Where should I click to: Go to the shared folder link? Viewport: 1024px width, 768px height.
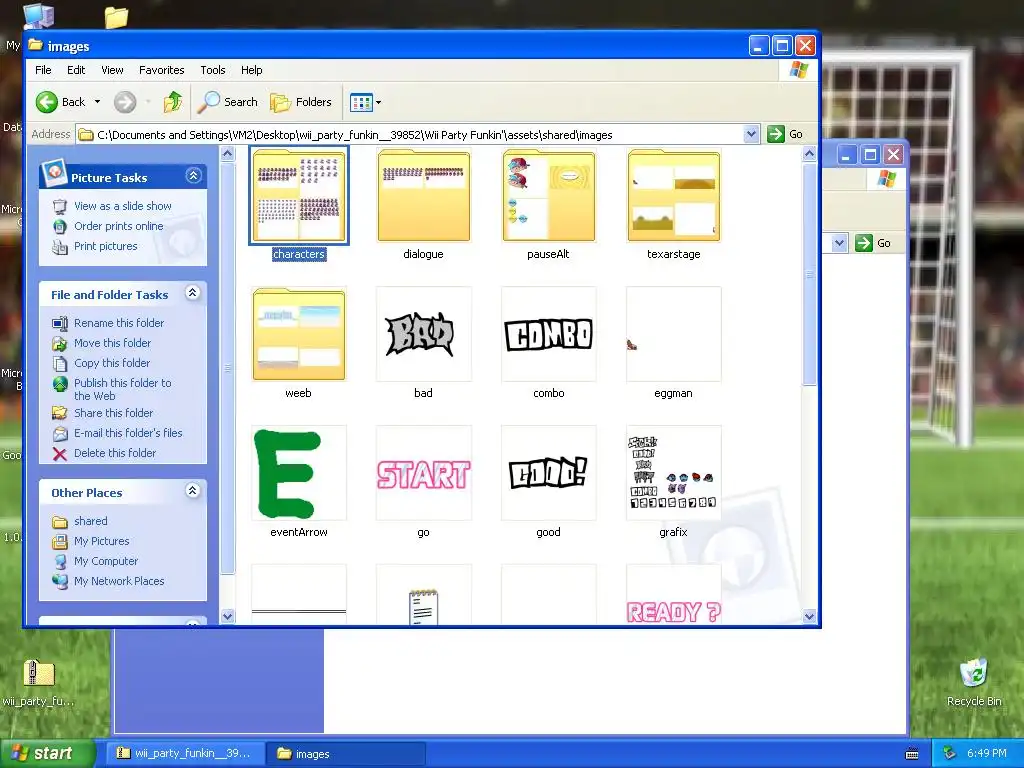click(91, 521)
